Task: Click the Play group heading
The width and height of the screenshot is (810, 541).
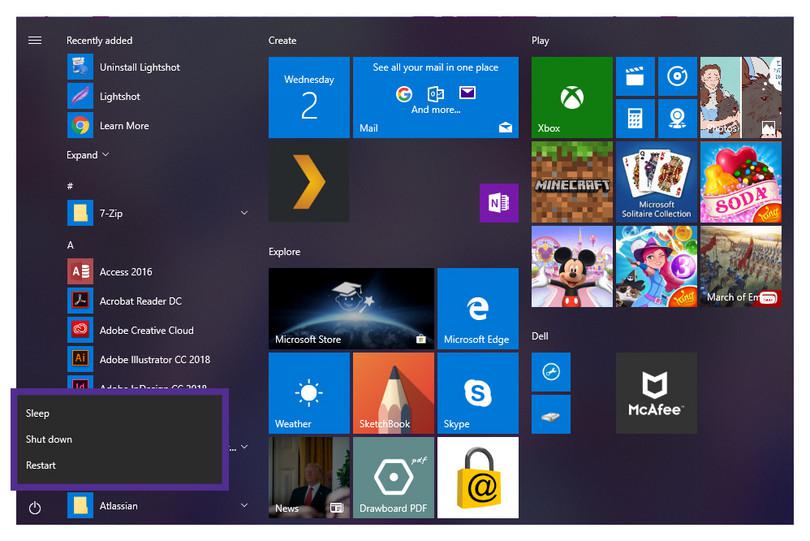Action: click(540, 40)
